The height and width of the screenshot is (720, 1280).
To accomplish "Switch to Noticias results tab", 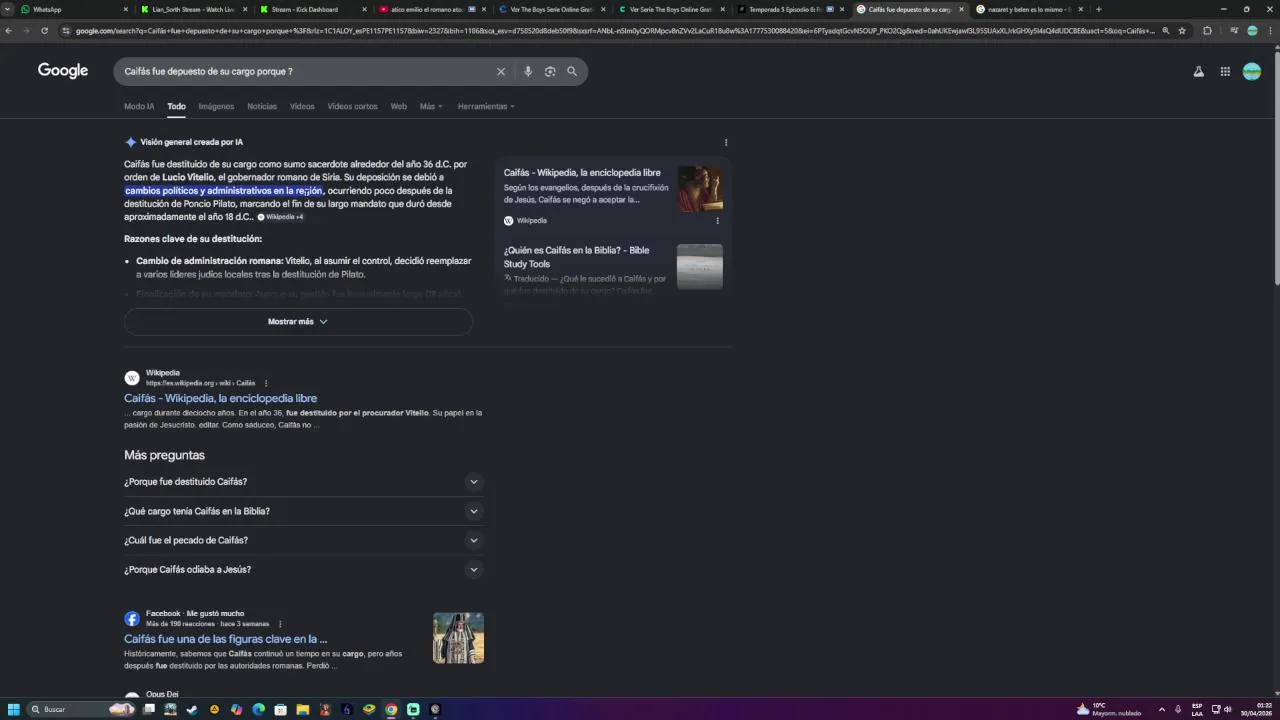I will tap(262, 106).
